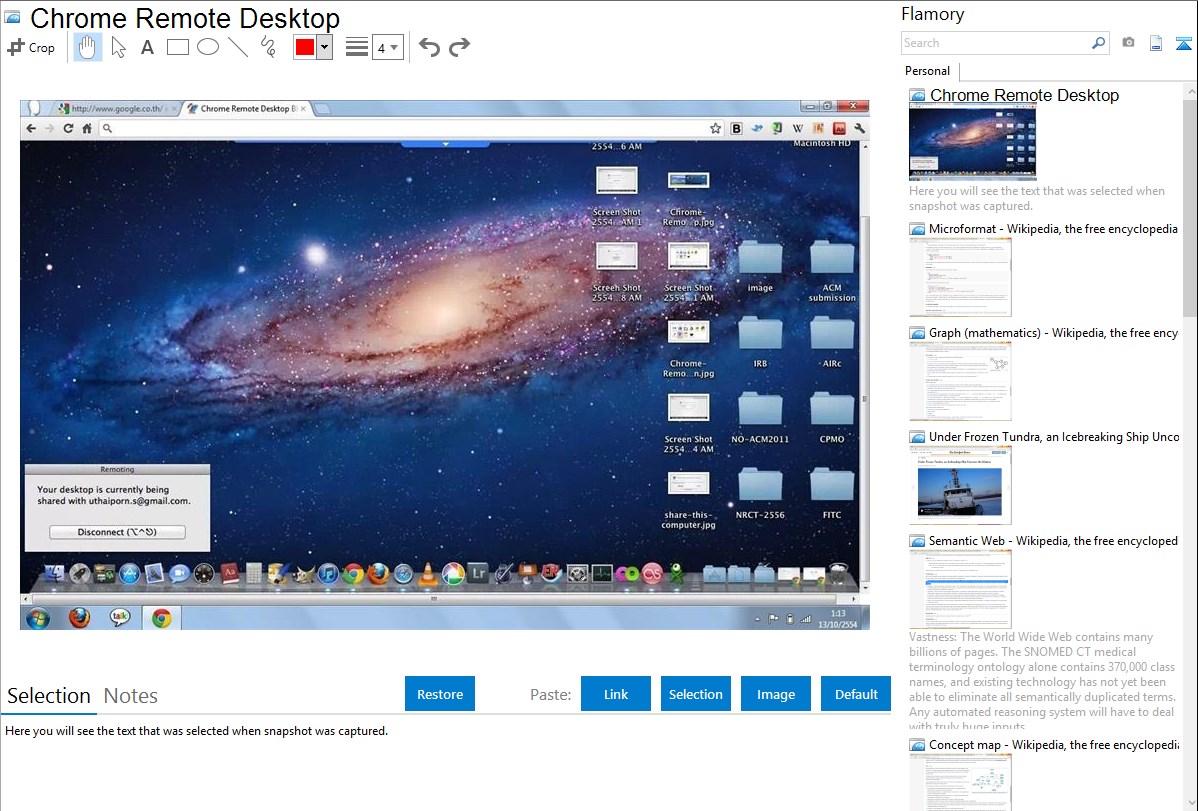The height and width of the screenshot is (811, 1198).
Task: Click the snapshot icon beside Semantic Web title
Action: pos(917,540)
